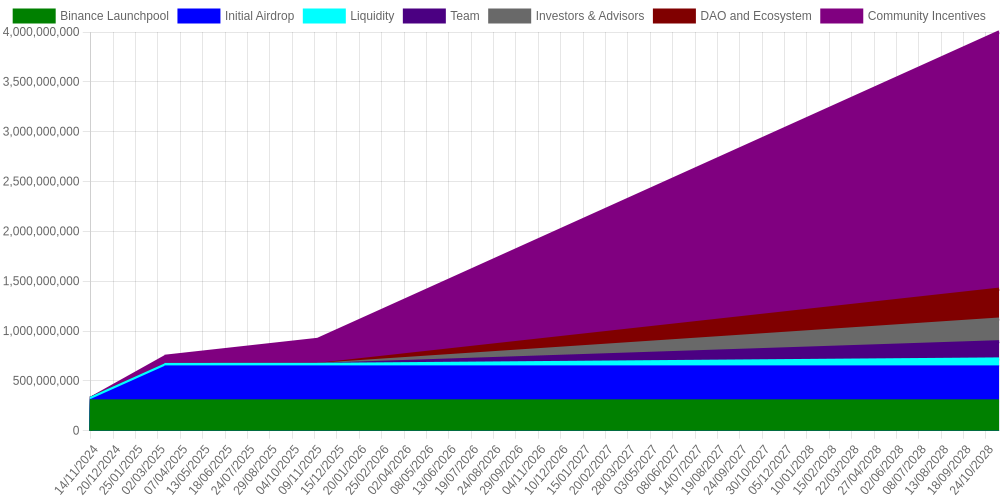Viewport: 1000px width, 500px height.
Task: Click the 24/10/2028 date label
Action: click(x=972, y=469)
